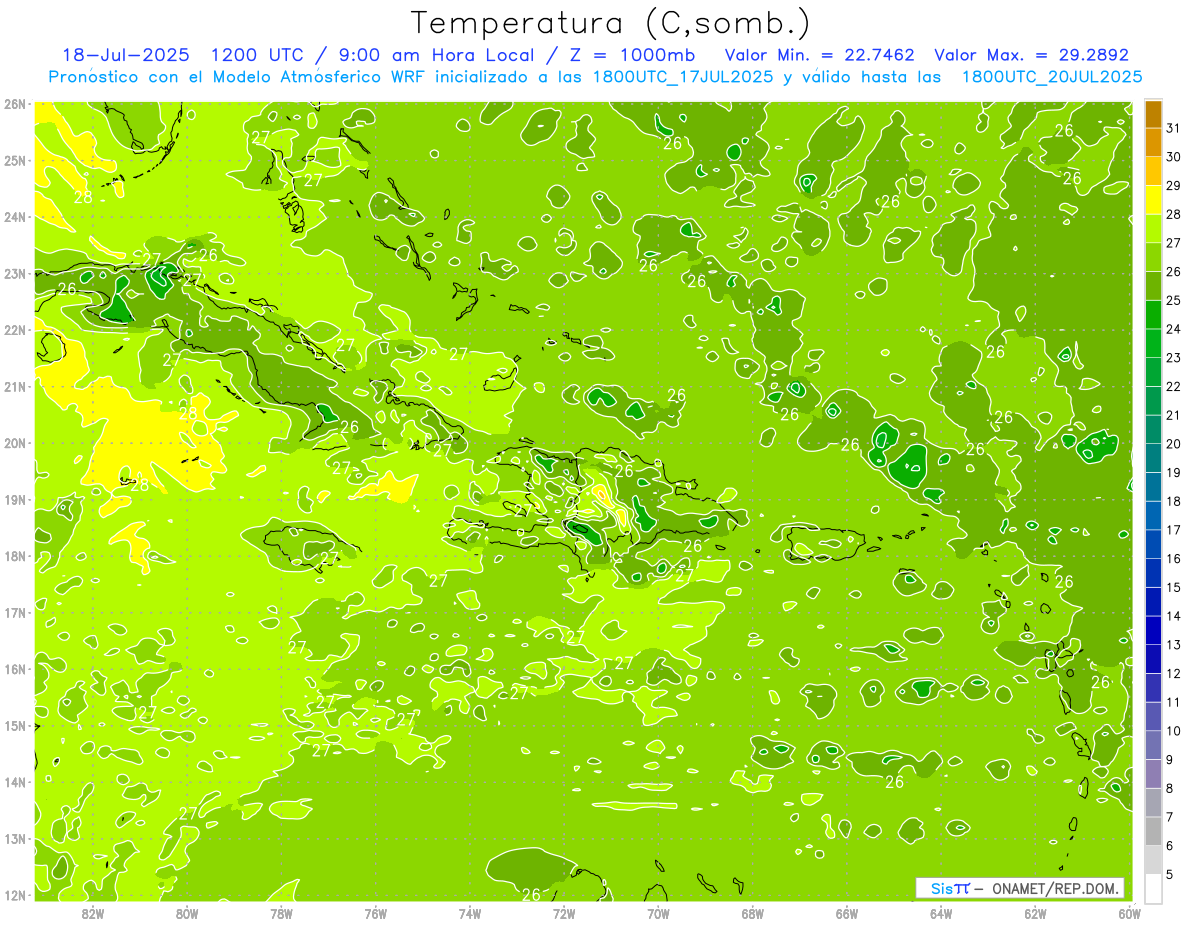This screenshot has height=927, width=1200.
Task: Click the legend label '20'
Action: [x=1173, y=444]
